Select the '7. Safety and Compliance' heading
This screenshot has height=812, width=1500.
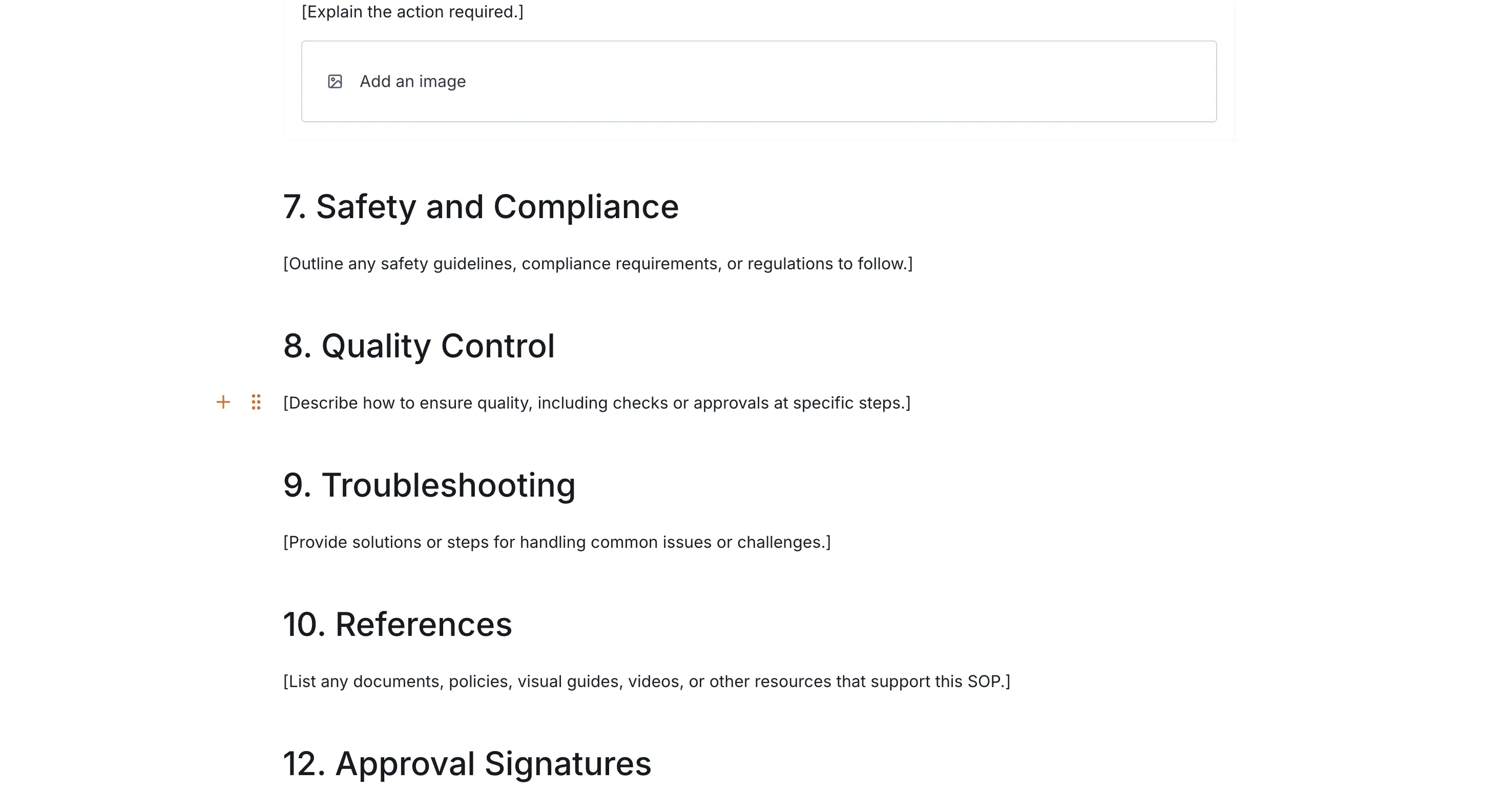481,207
